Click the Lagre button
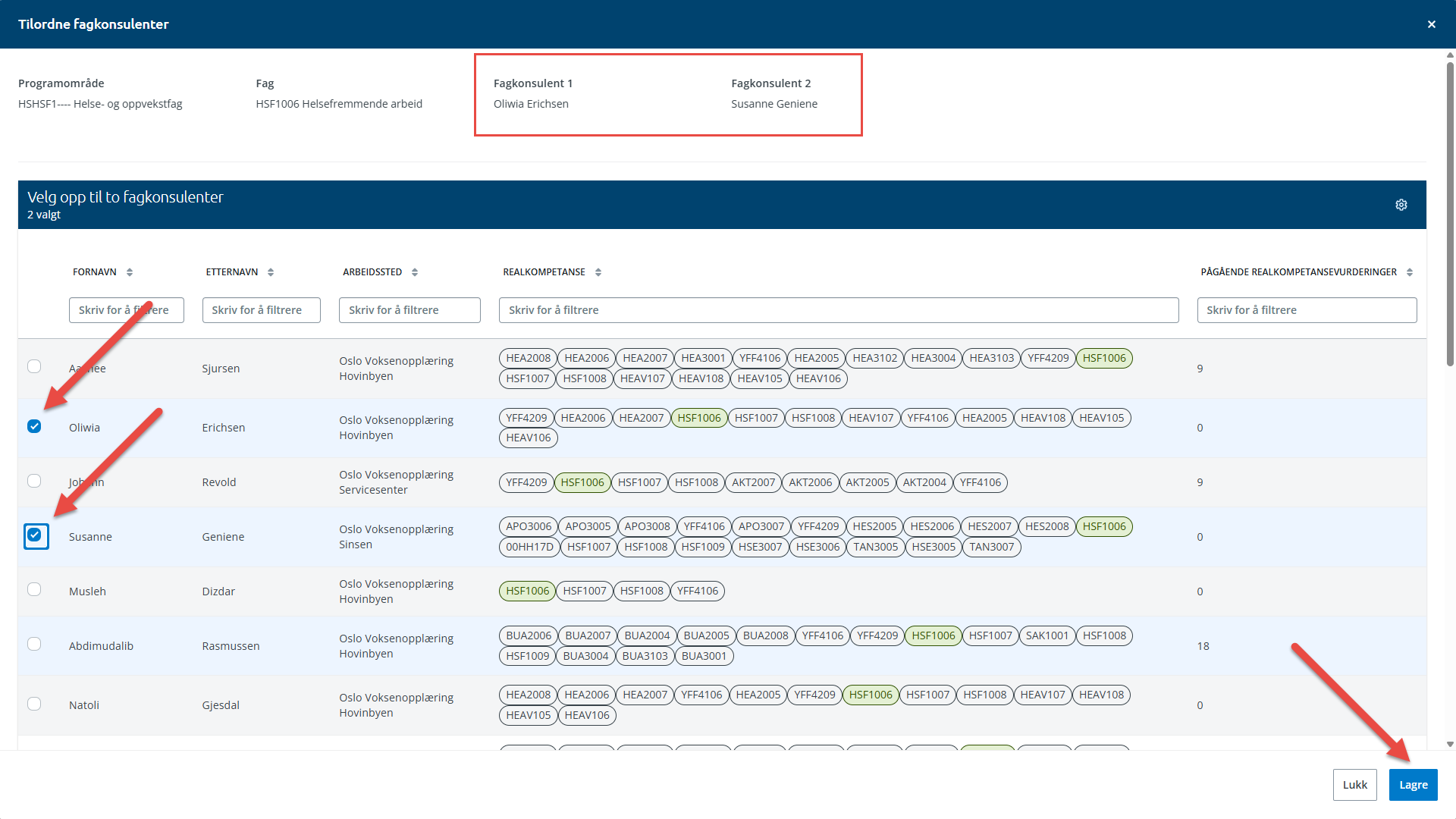The image size is (1456, 819). click(x=1413, y=785)
